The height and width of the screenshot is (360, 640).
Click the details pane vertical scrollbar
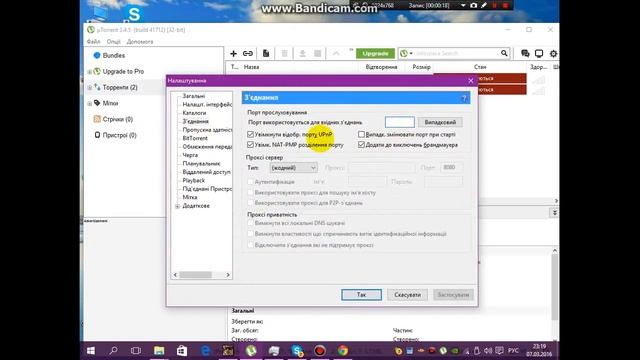(x=555, y=286)
